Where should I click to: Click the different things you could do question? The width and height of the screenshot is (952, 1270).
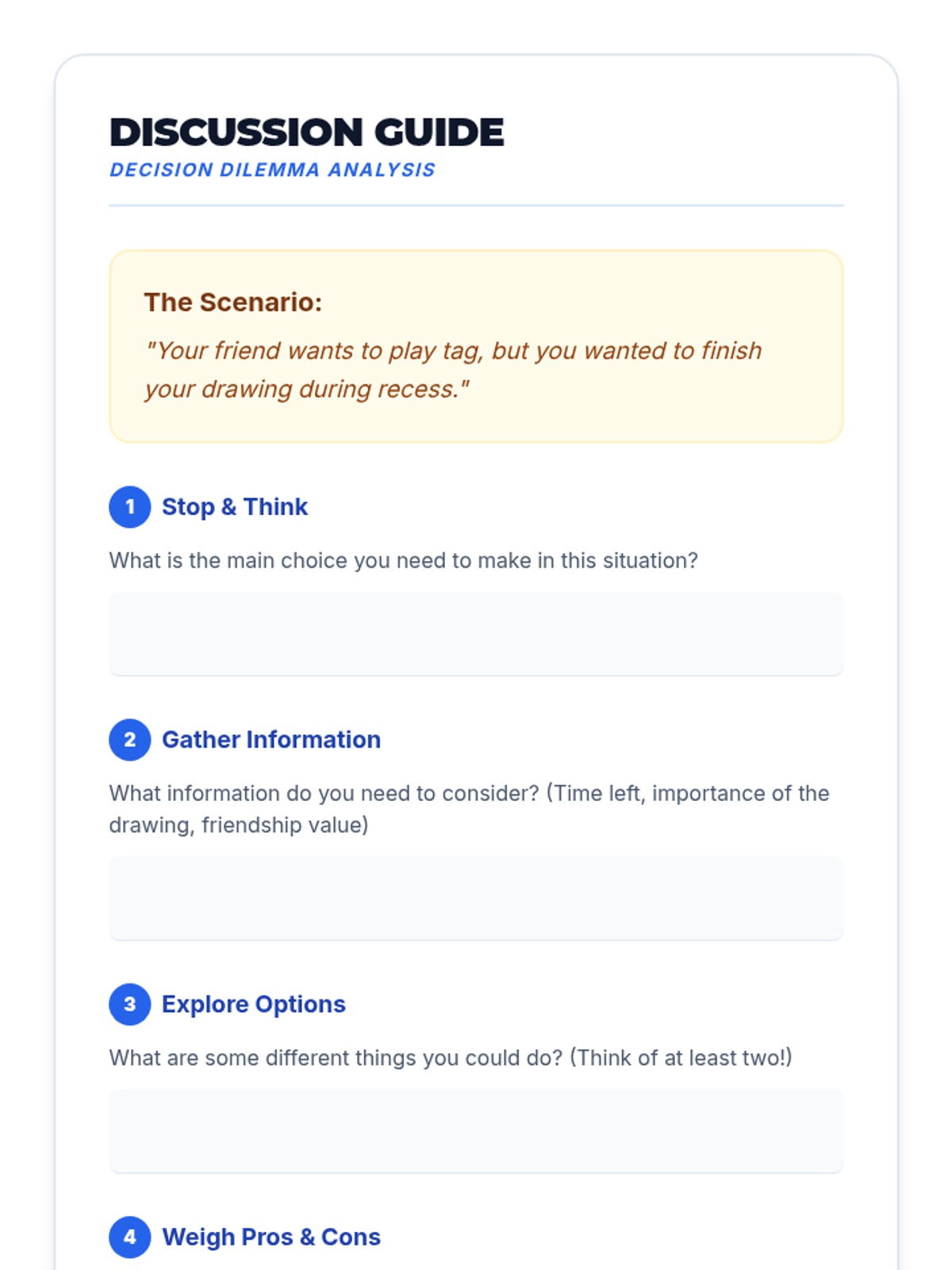click(451, 1058)
